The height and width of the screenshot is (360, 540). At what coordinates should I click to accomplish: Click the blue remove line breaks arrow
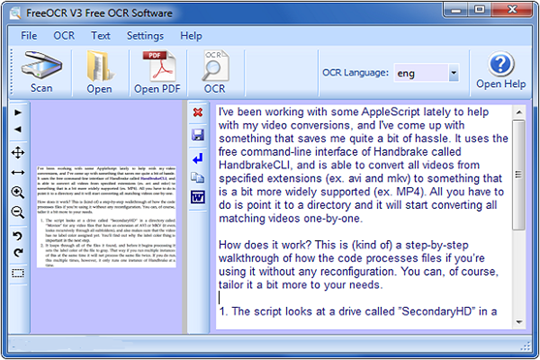[x=198, y=158]
